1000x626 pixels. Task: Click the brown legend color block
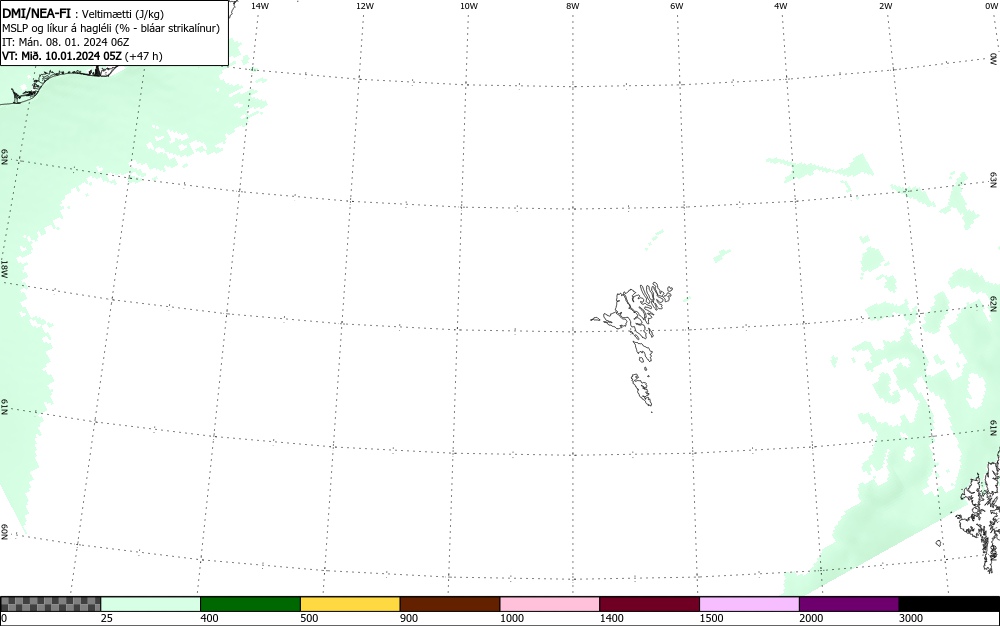pyautogui.click(x=450, y=604)
